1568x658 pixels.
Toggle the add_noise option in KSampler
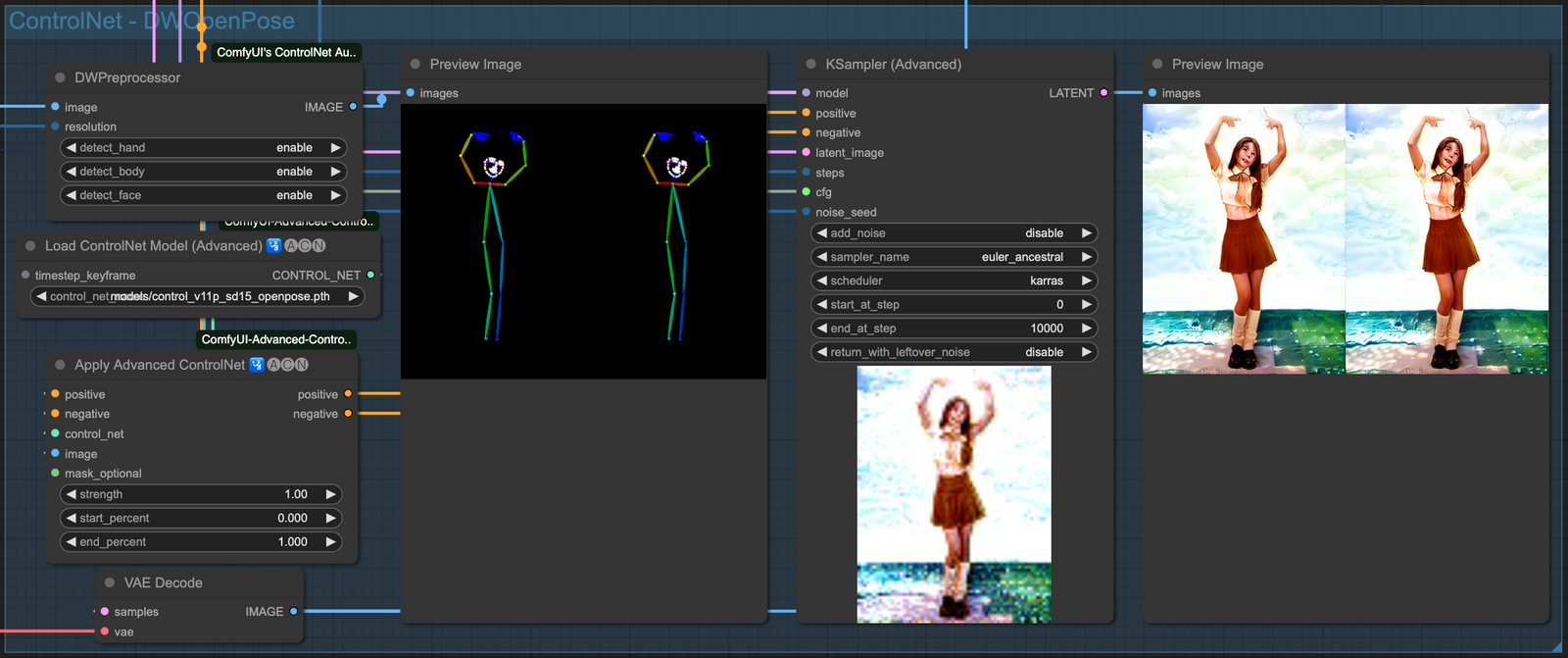[954, 233]
